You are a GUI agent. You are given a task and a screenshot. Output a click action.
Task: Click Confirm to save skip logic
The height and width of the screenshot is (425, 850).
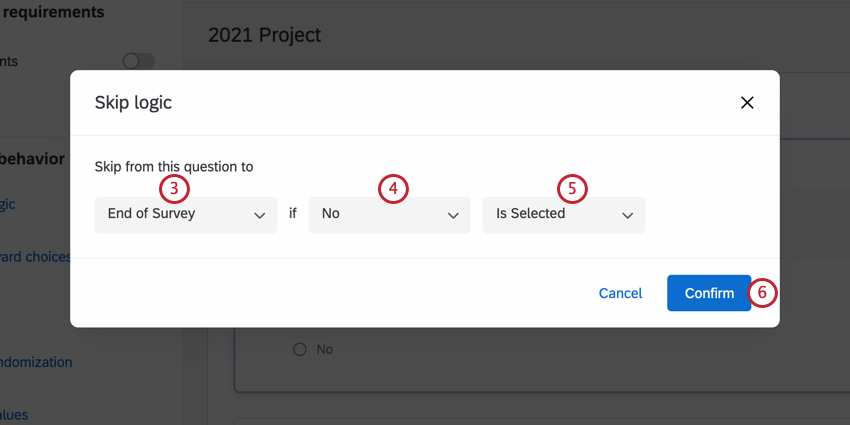[x=709, y=293]
